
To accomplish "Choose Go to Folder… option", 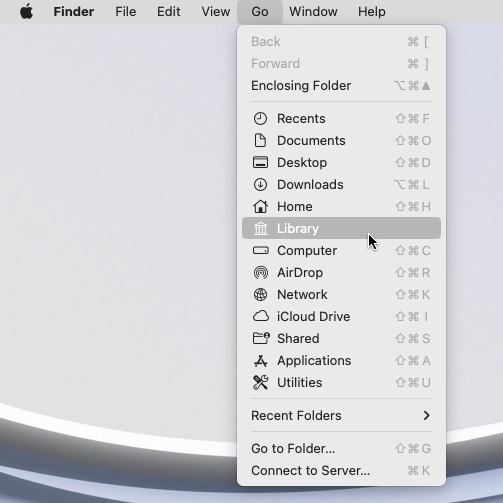I will coord(341,449).
